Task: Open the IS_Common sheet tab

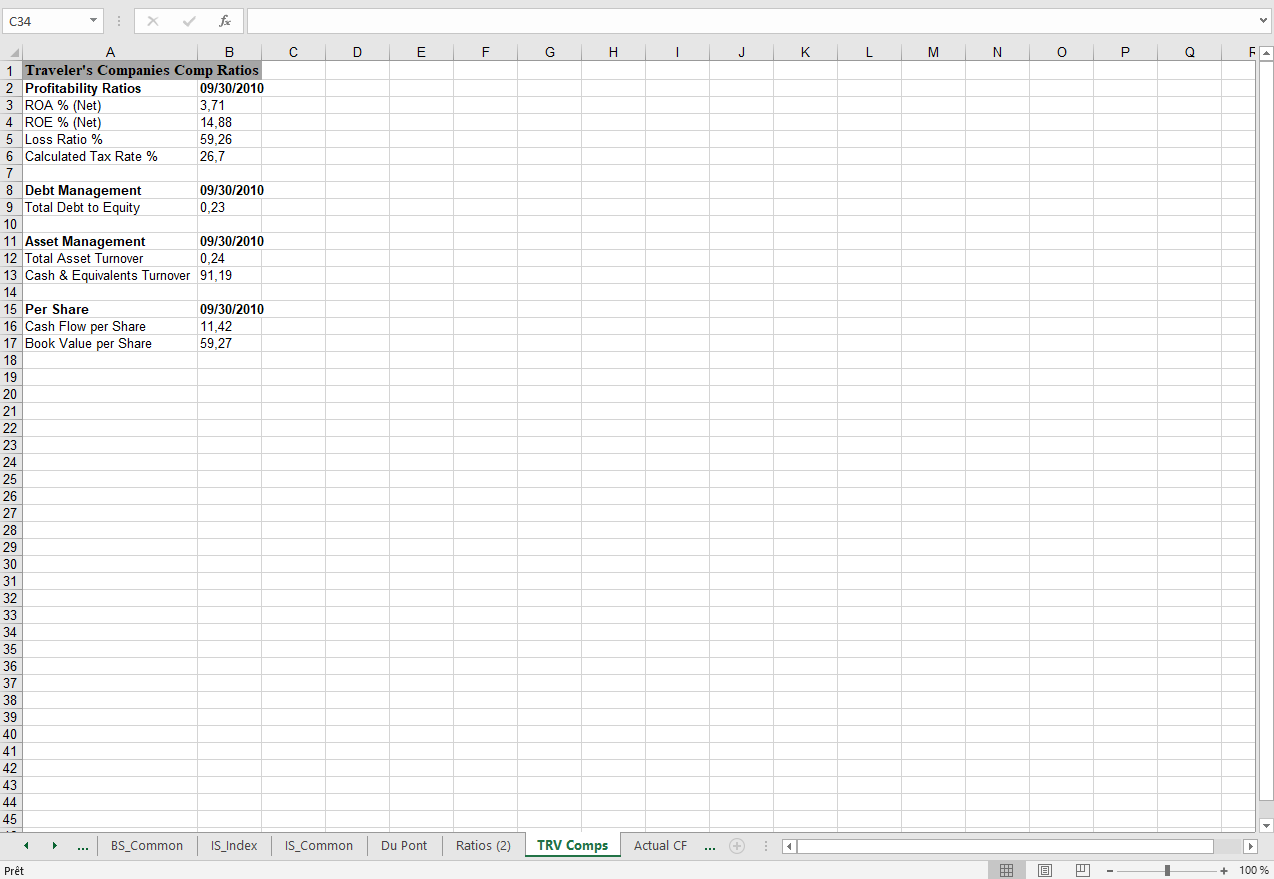Action: (319, 846)
